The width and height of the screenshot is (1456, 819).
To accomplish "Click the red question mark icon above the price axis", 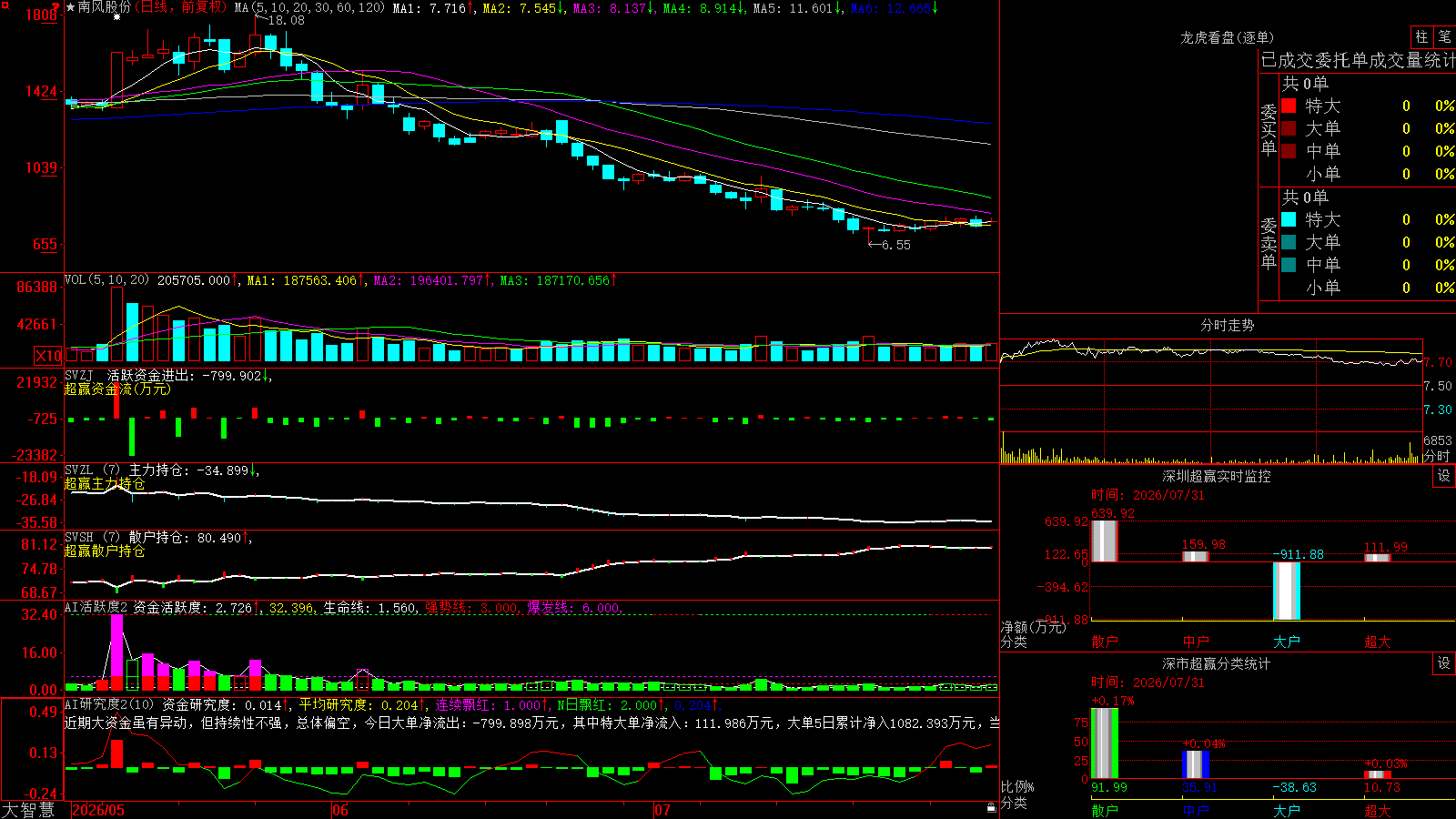I will click(56, 7).
